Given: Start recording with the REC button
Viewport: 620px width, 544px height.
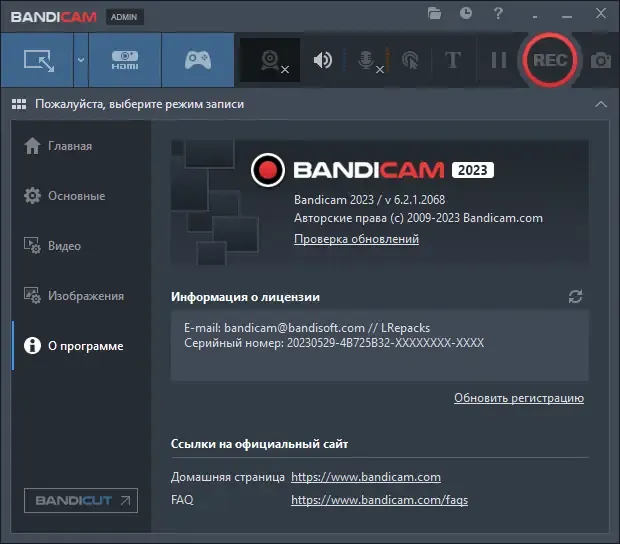Looking at the screenshot, I should pyautogui.click(x=550, y=60).
